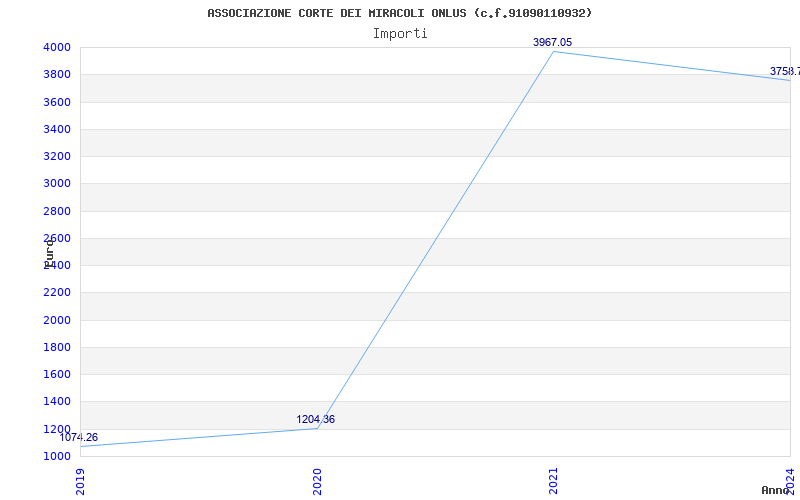Screen dimensions: 800x500
Task: Click the 2200 y-axis tick label
Action: pos(57,293)
